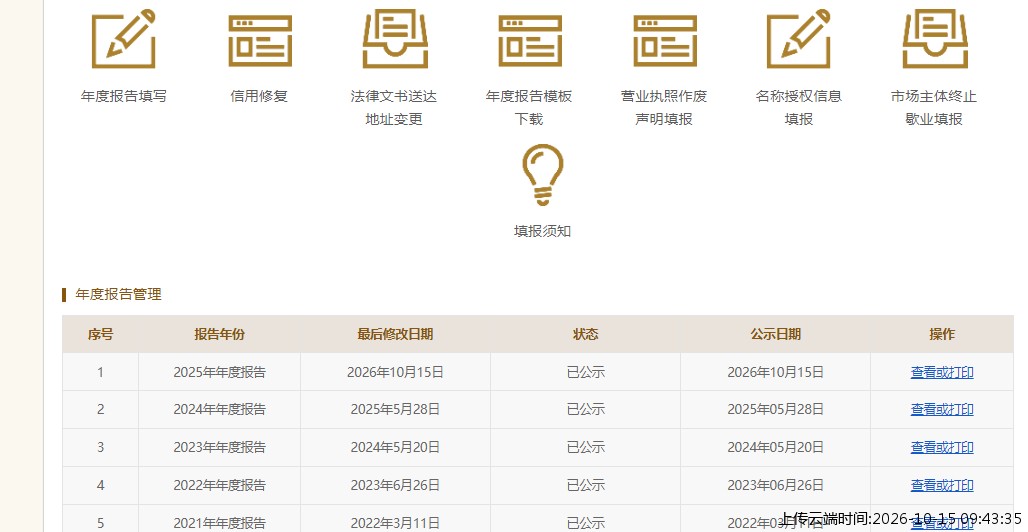
Task: Click the 操作 column header
Action: pos(941,335)
